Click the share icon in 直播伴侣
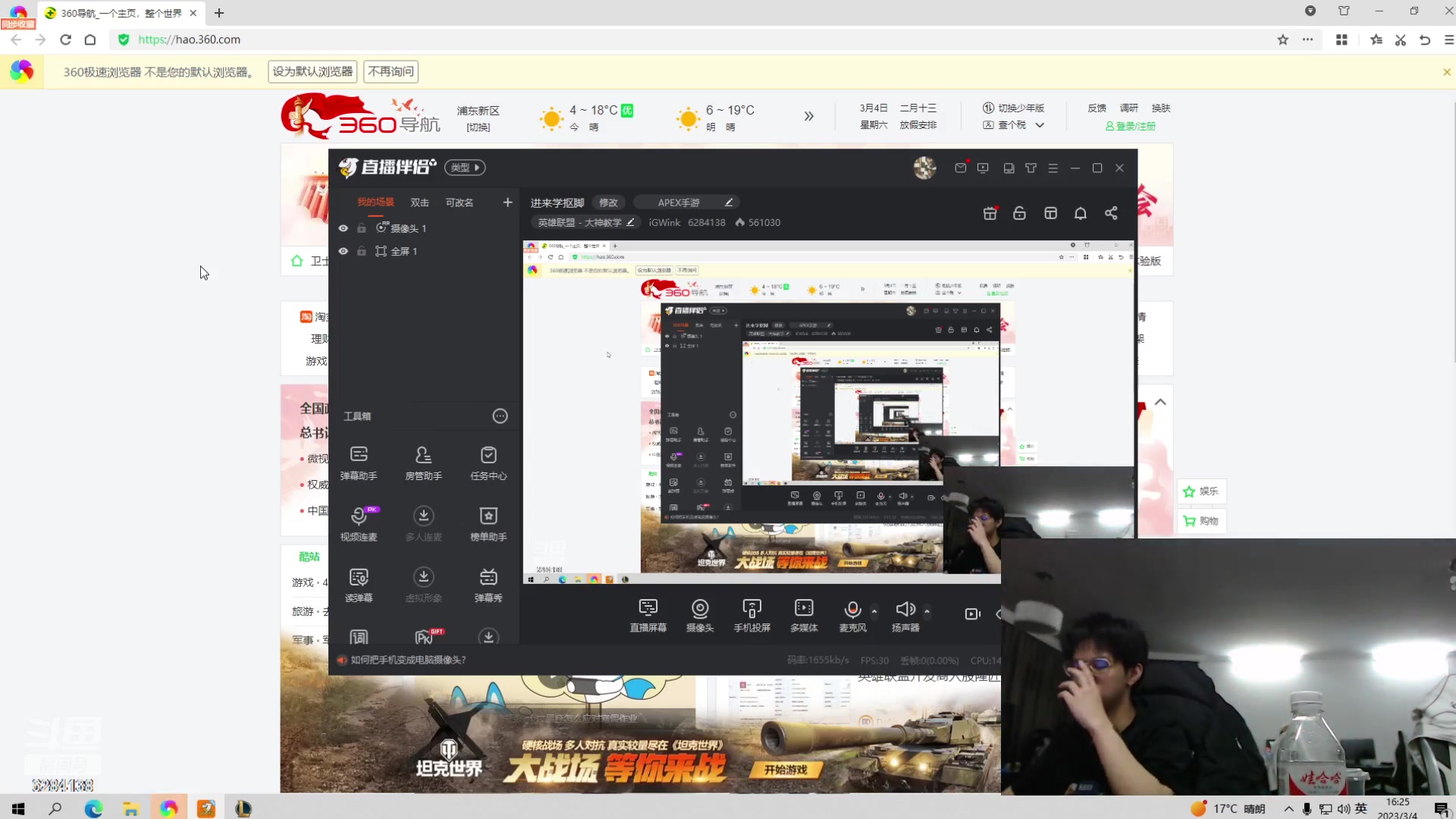 tap(1111, 213)
